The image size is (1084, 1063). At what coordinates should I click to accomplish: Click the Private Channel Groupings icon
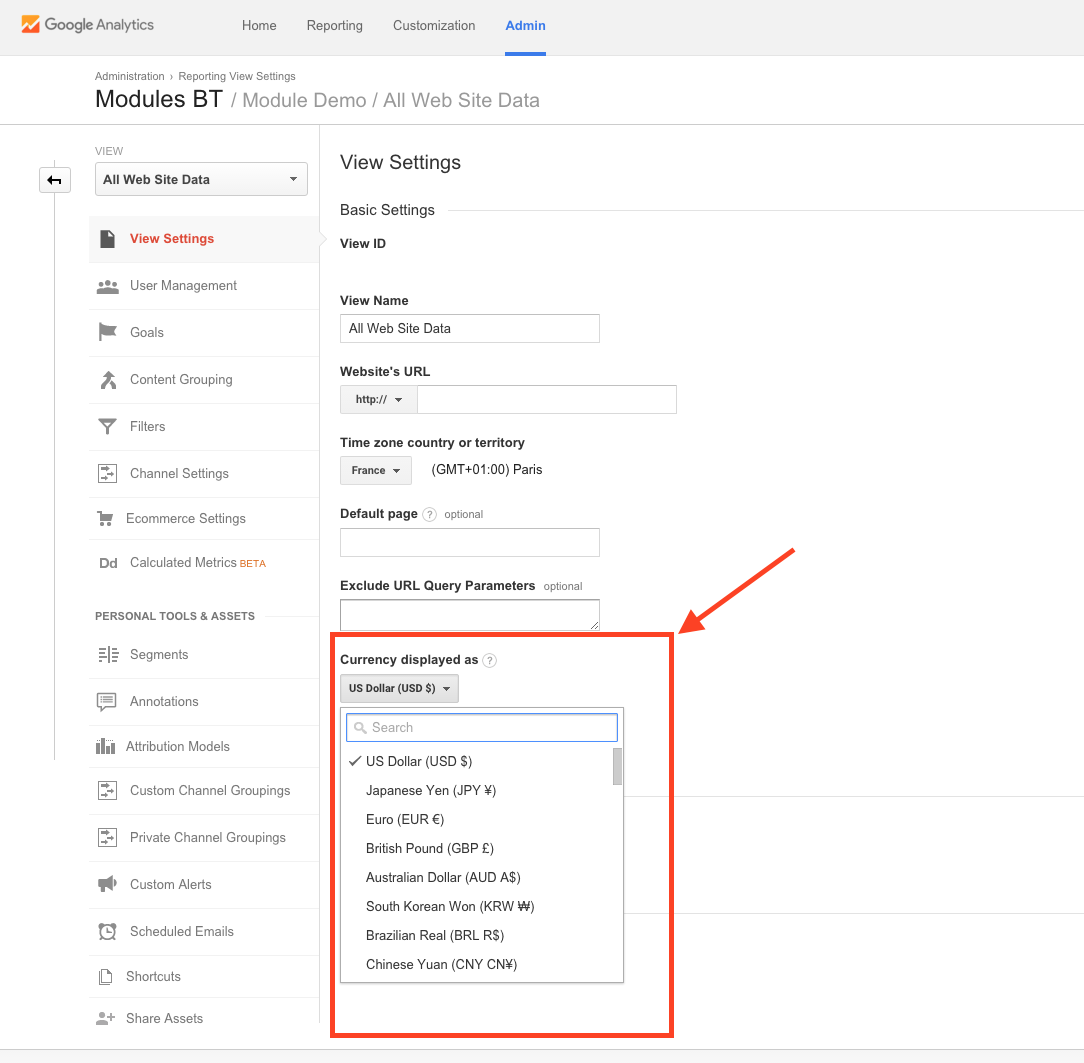[107, 838]
